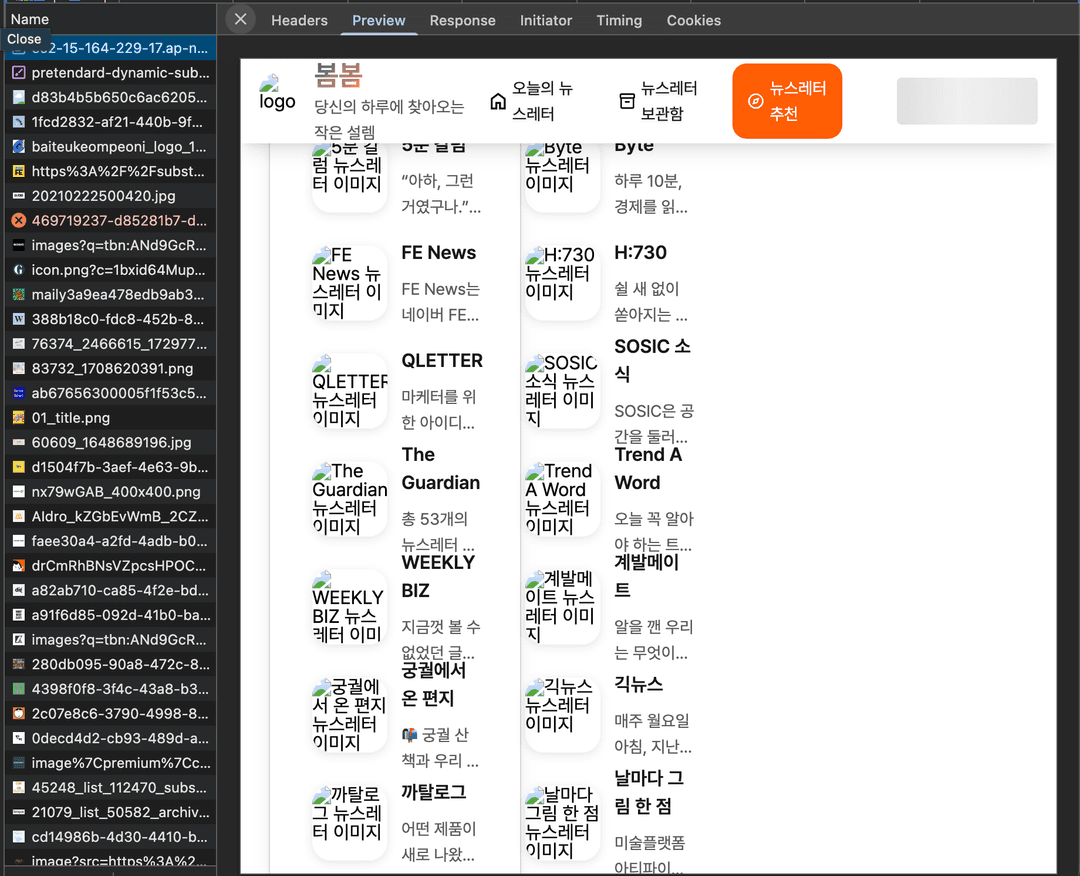Select nx79wGAB_400x400.png request row

coord(110,492)
